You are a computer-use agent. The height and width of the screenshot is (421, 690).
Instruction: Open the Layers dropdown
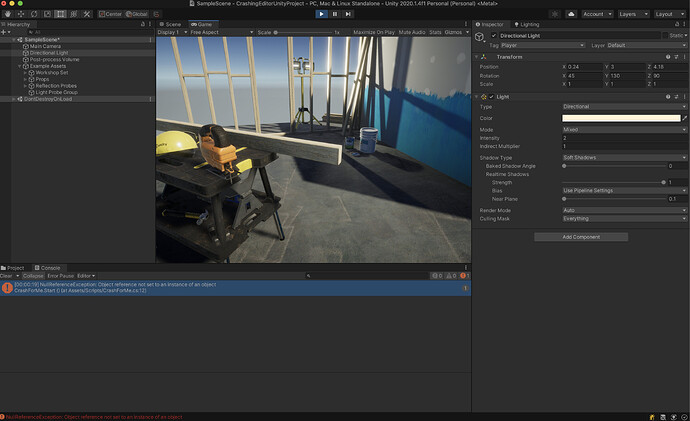633,14
